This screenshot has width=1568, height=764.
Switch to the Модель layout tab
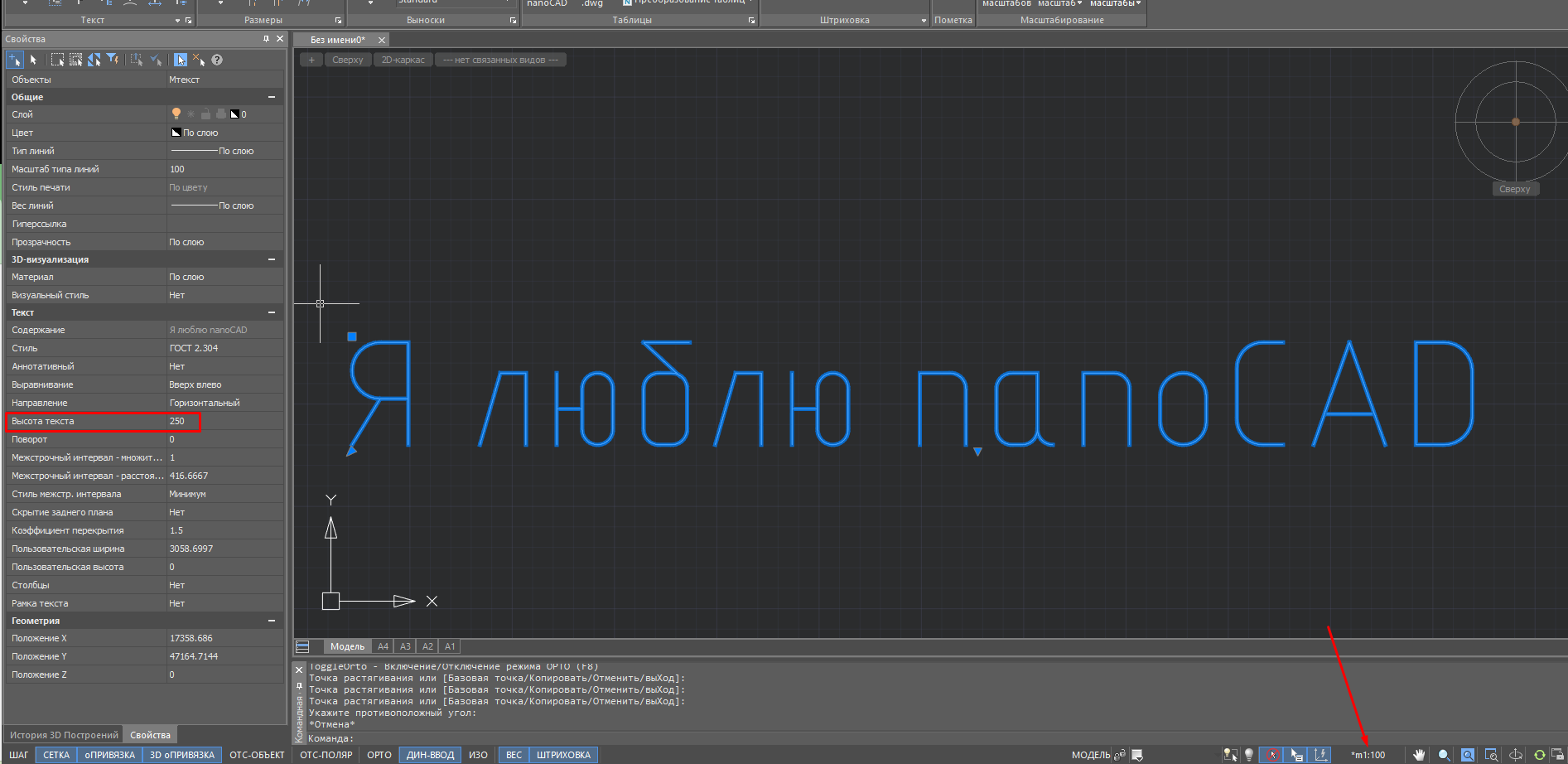(x=347, y=646)
